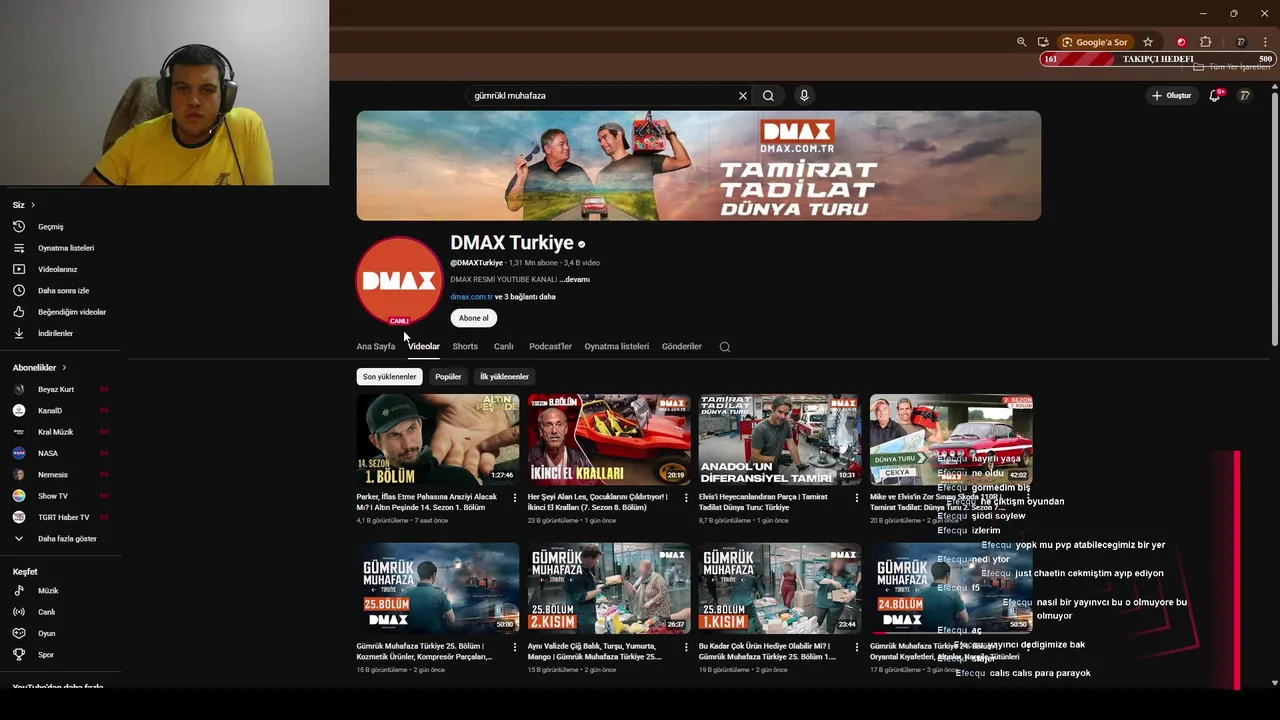This screenshot has width=1280, height=720.
Task: Open options menu for İkinci El Kralları video
Action: click(x=686, y=497)
